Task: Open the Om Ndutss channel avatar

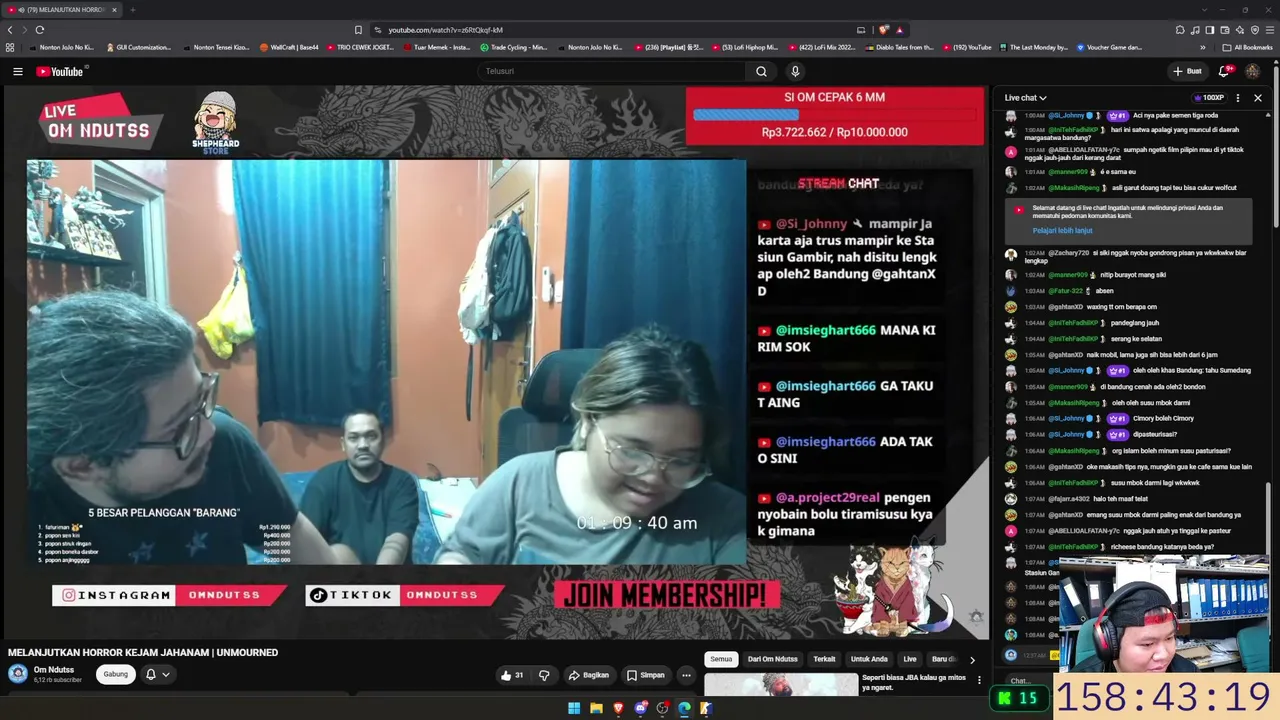Action: point(18,674)
